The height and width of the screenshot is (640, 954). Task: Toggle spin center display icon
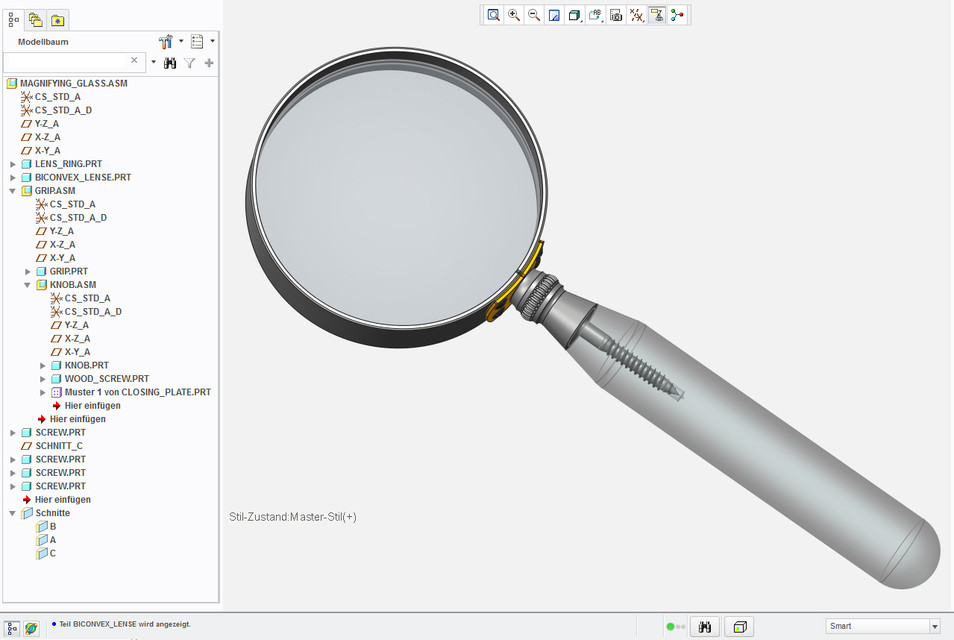[x=678, y=15]
